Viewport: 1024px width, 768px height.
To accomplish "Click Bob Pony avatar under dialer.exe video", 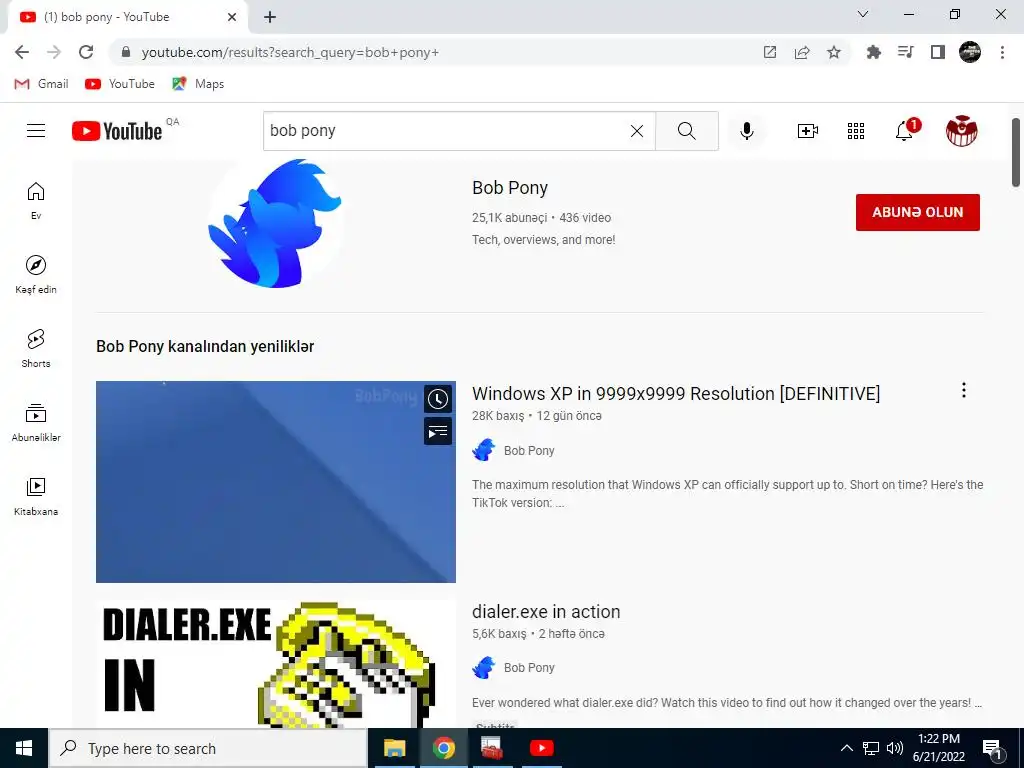I will pyautogui.click(x=484, y=667).
